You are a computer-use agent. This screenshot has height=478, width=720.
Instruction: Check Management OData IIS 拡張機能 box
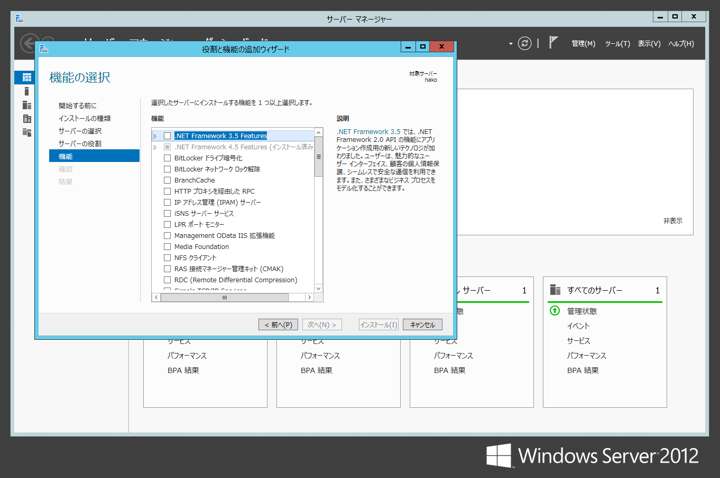click(x=167, y=236)
